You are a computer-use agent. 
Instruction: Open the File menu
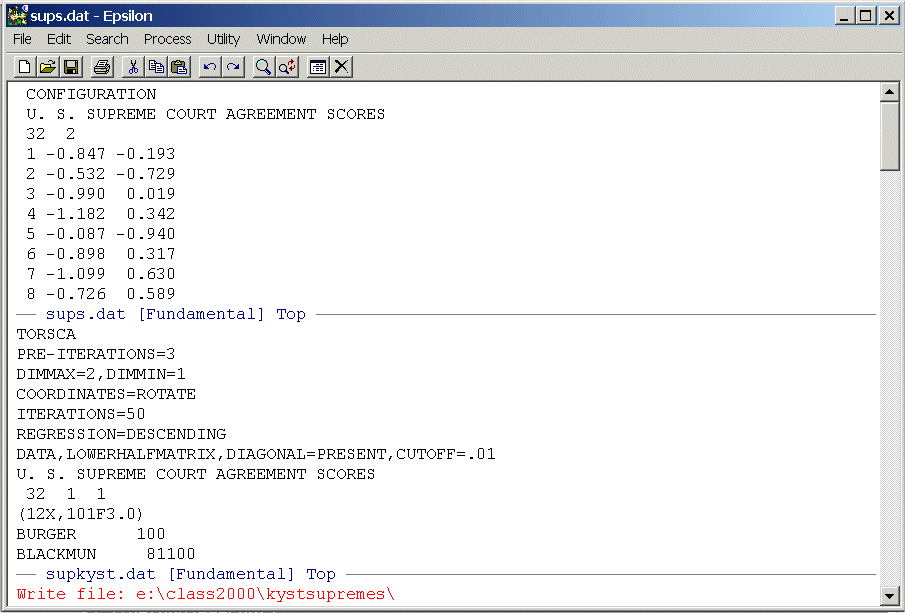click(22, 39)
